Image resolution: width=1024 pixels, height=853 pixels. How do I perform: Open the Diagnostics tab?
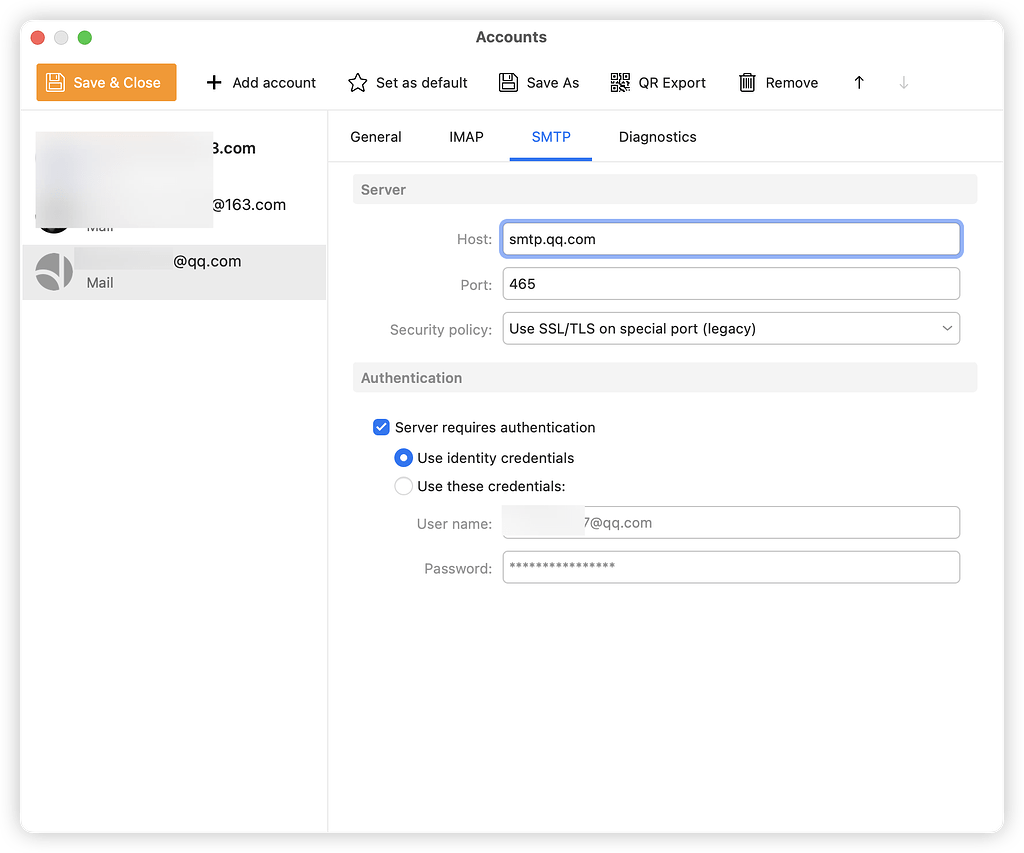657,137
